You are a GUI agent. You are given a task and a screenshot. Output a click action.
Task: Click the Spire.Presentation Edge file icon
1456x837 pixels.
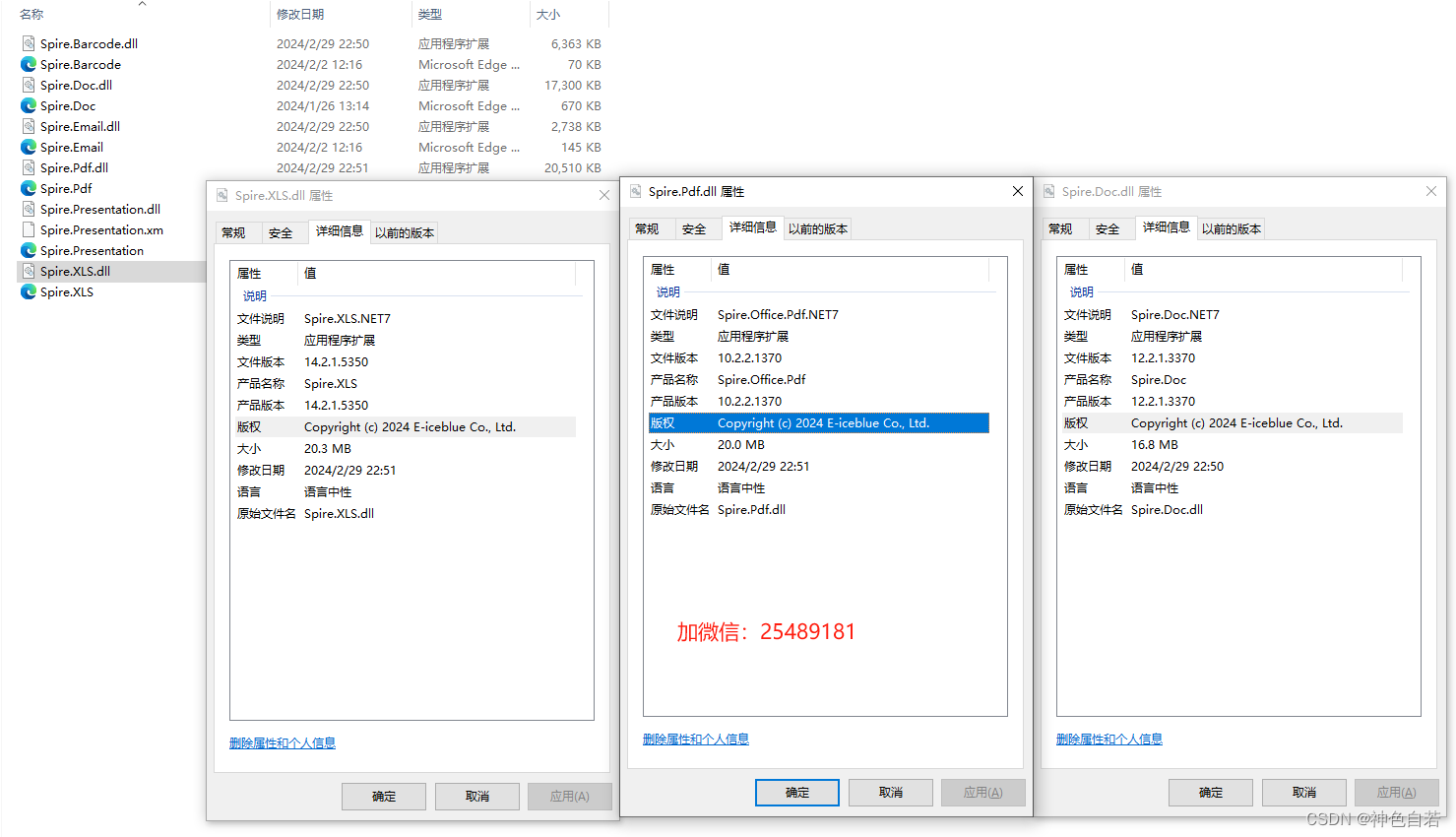point(29,250)
